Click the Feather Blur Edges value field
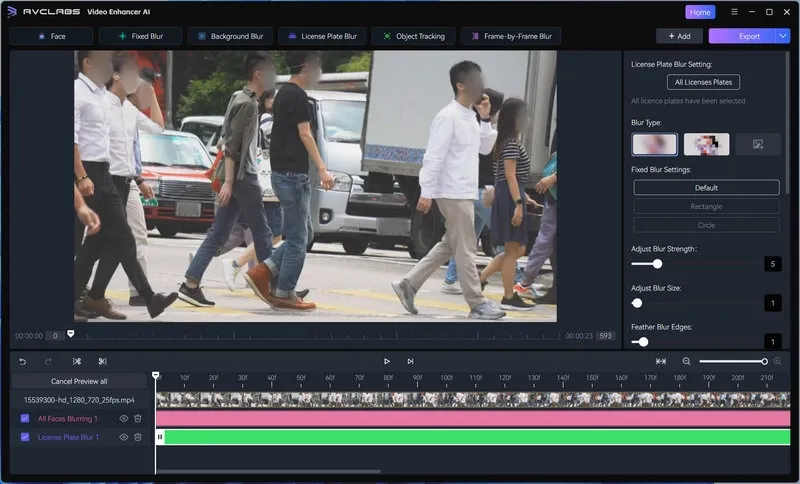 click(x=772, y=341)
